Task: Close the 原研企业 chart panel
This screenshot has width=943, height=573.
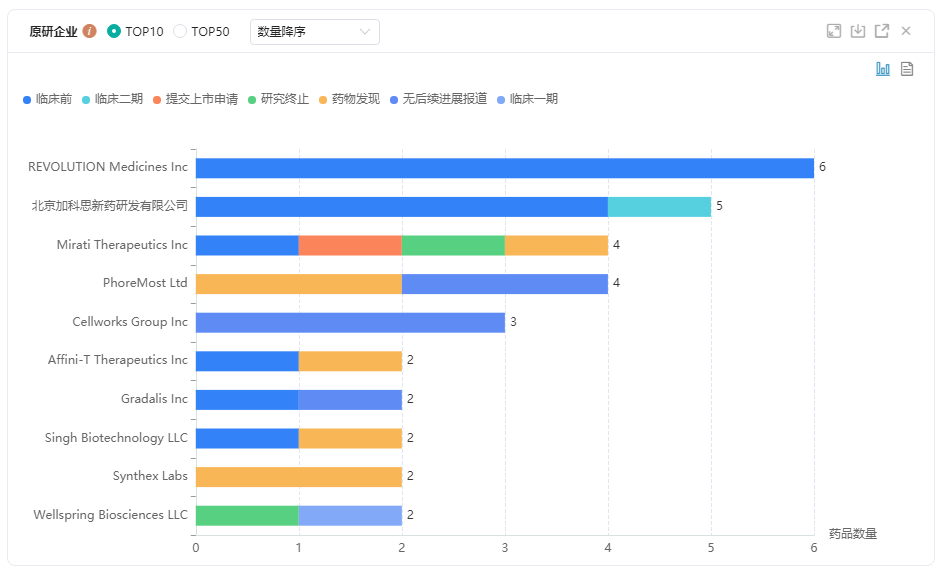Action: (x=906, y=31)
